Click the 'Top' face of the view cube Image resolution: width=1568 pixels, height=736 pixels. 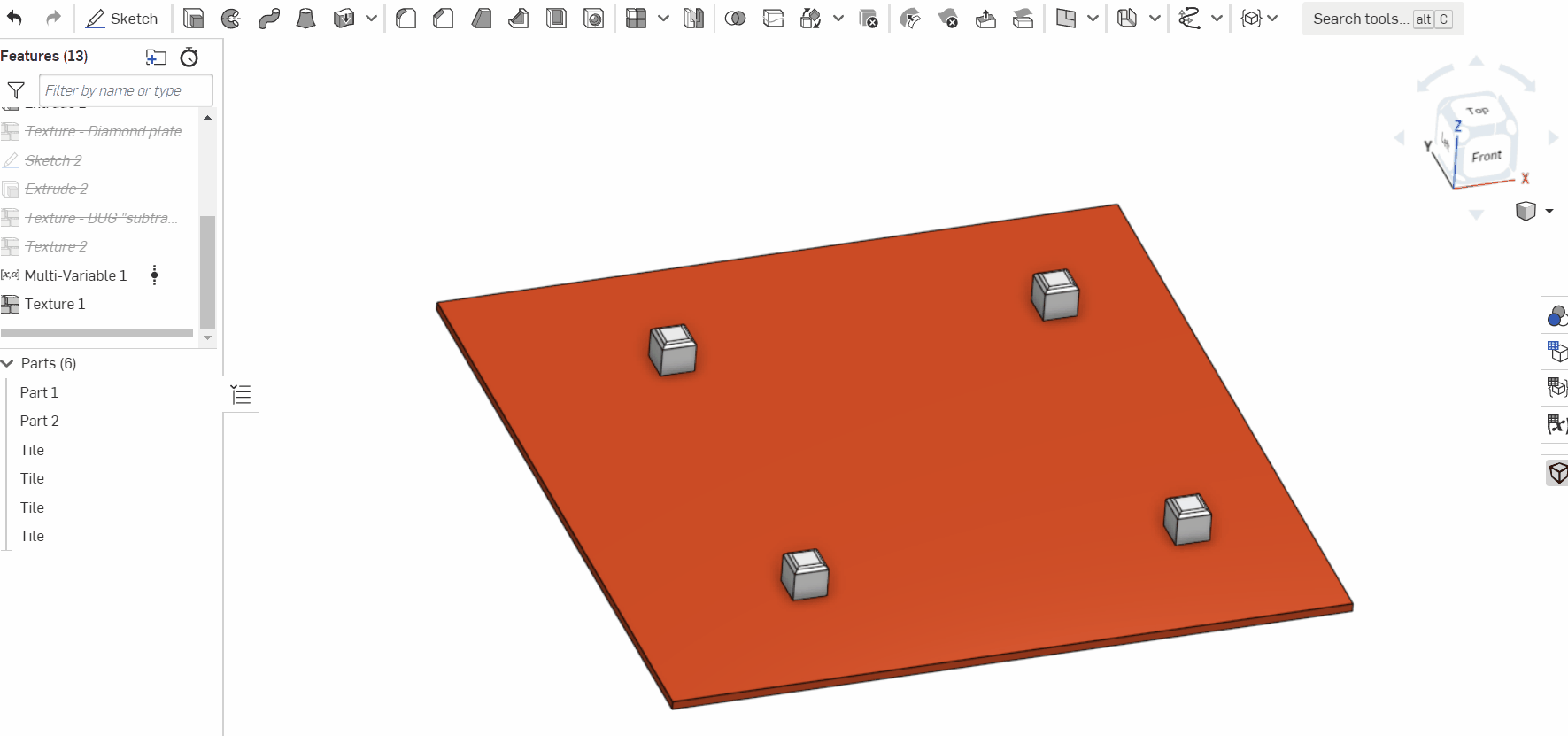[x=1477, y=111]
